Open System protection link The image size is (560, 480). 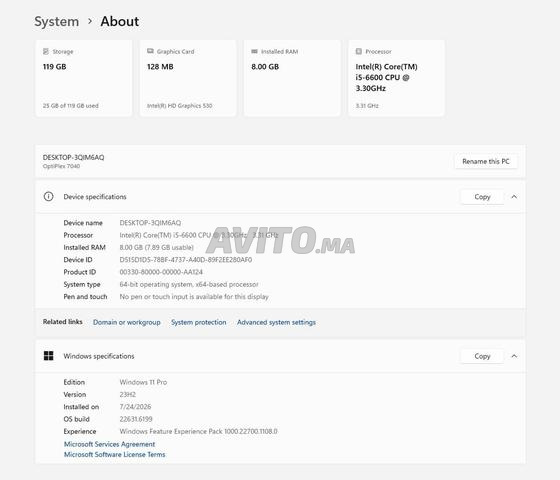pyautogui.click(x=199, y=322)
